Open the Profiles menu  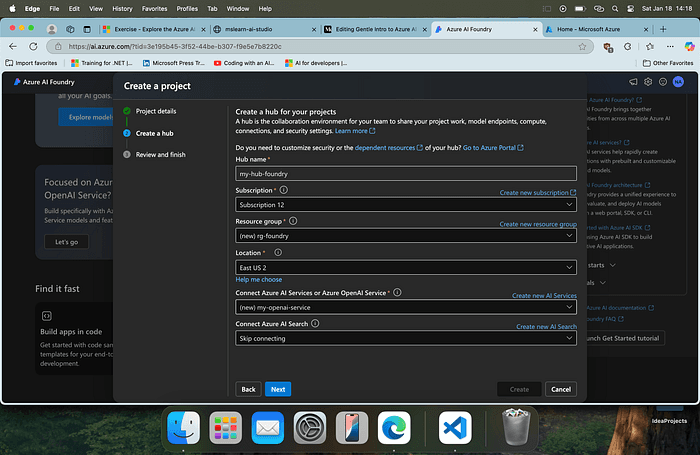pyautogui.click(x=187, y=8)
